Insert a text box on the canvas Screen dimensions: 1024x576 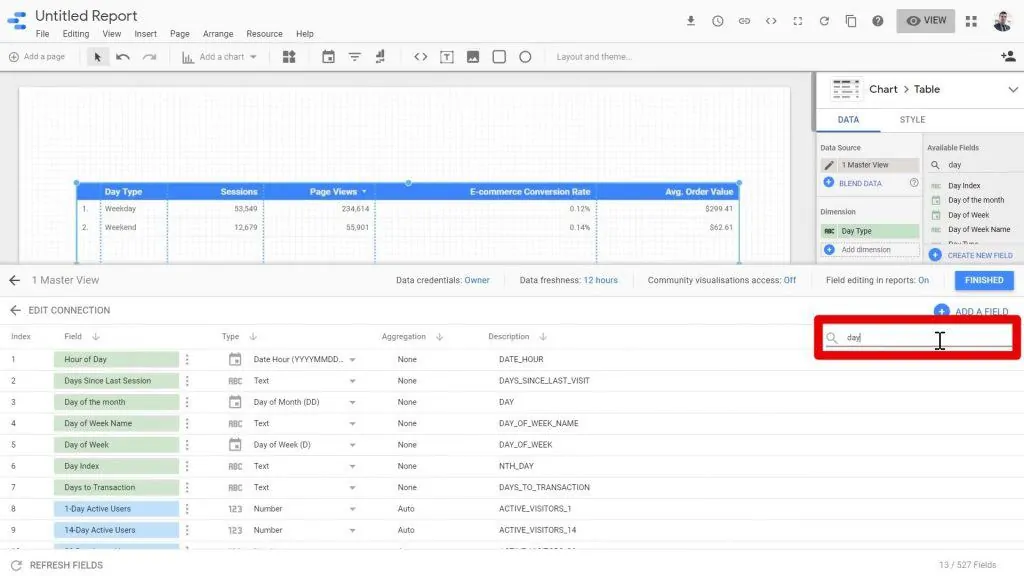(447, 56)
